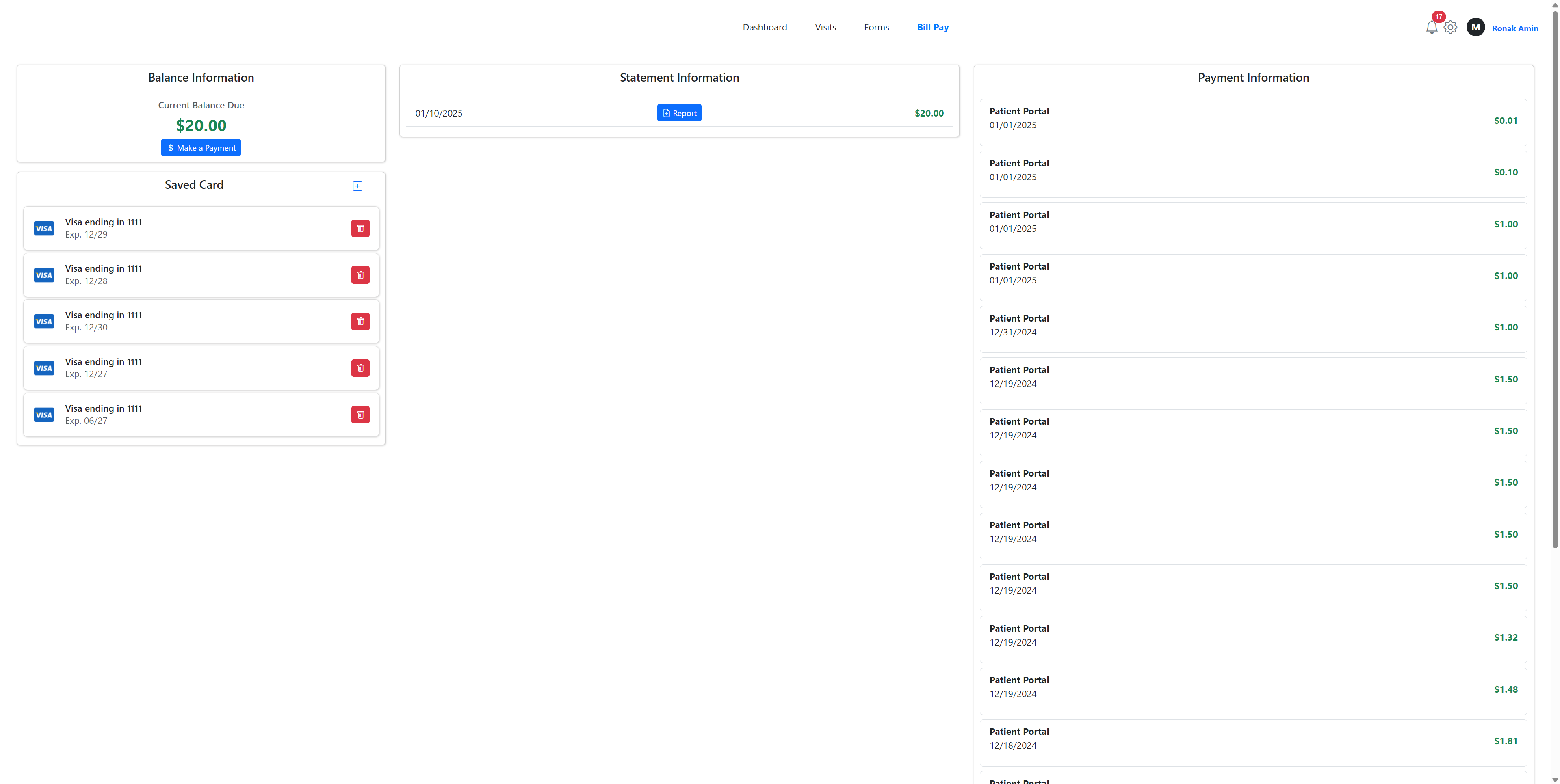
Task: Open the settings gear icon
Action: (x=1450, y=27)
